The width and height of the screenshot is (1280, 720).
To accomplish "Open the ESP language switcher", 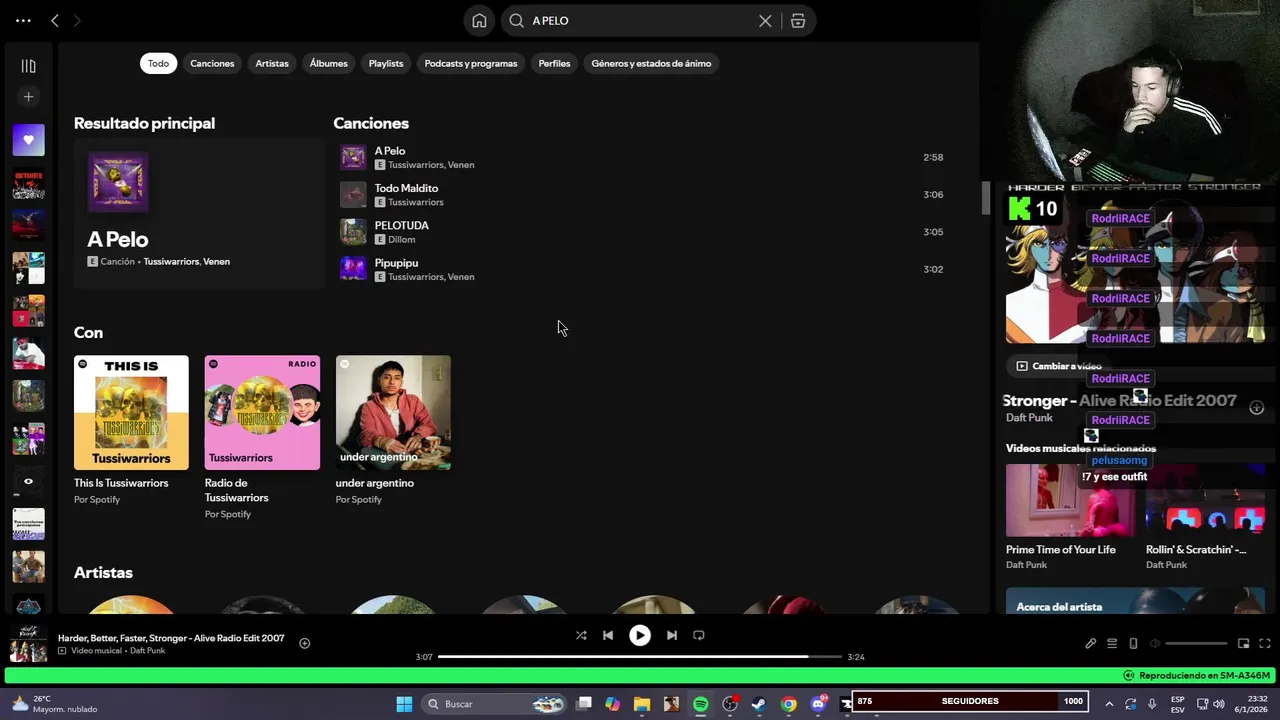I will 1178,704.
